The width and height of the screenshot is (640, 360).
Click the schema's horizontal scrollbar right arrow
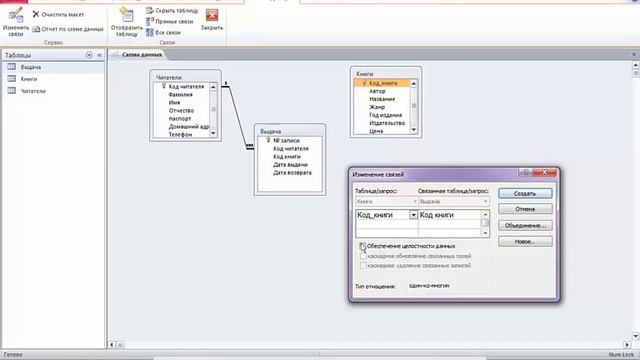click(627, 345)
